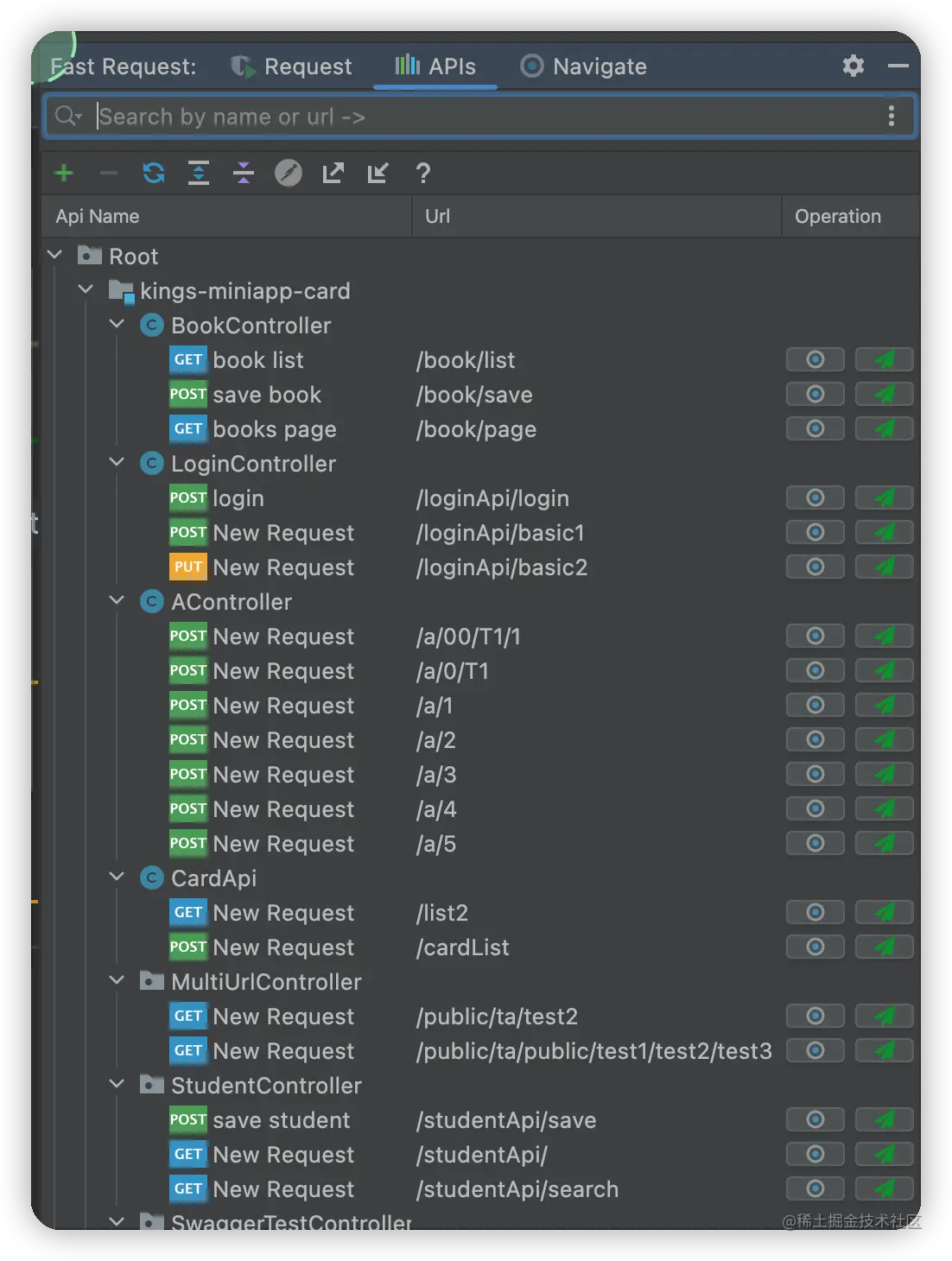
Task: Select the CardApi class label
Action: 214,878
